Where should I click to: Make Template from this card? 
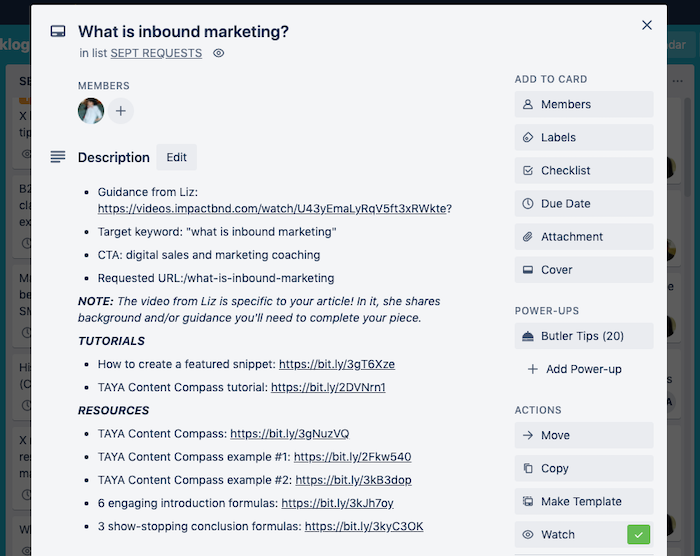[584, 502]
